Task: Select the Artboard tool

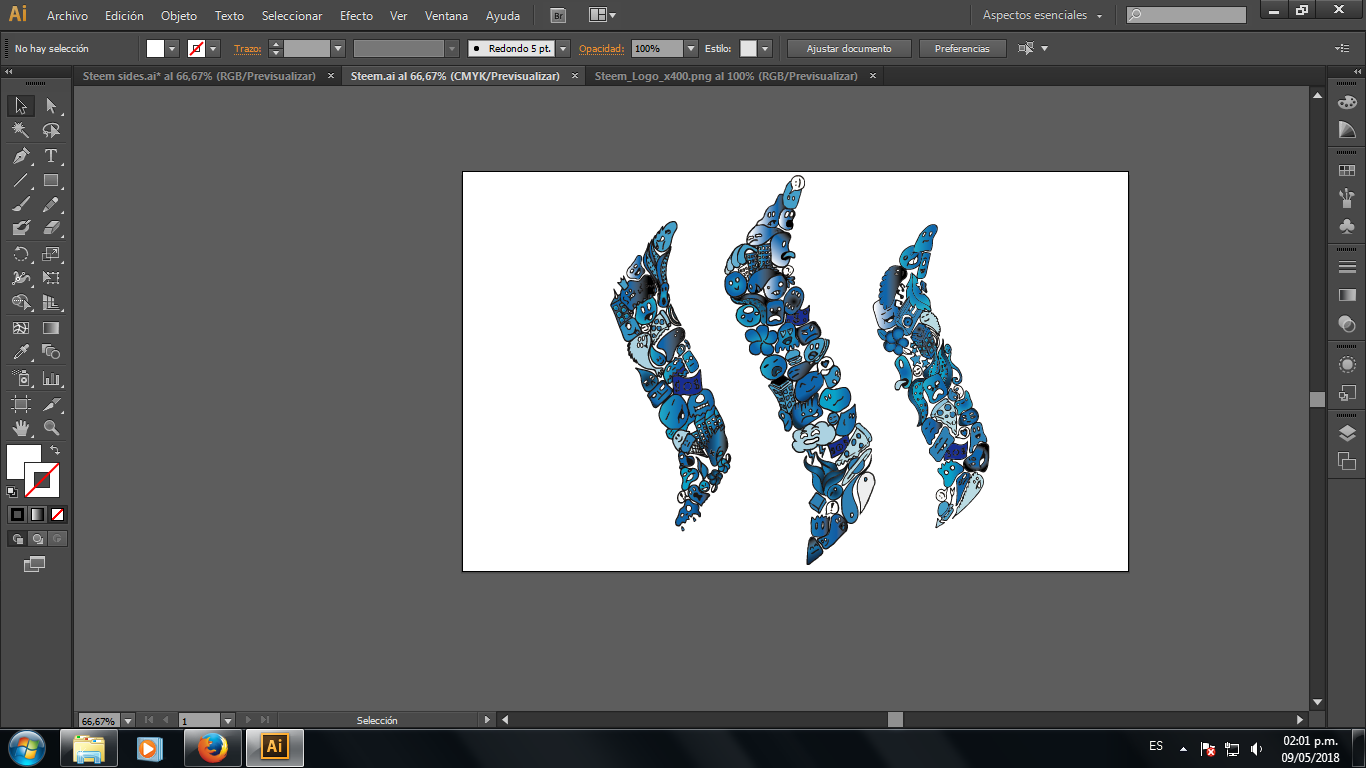Action: (20, 404)
